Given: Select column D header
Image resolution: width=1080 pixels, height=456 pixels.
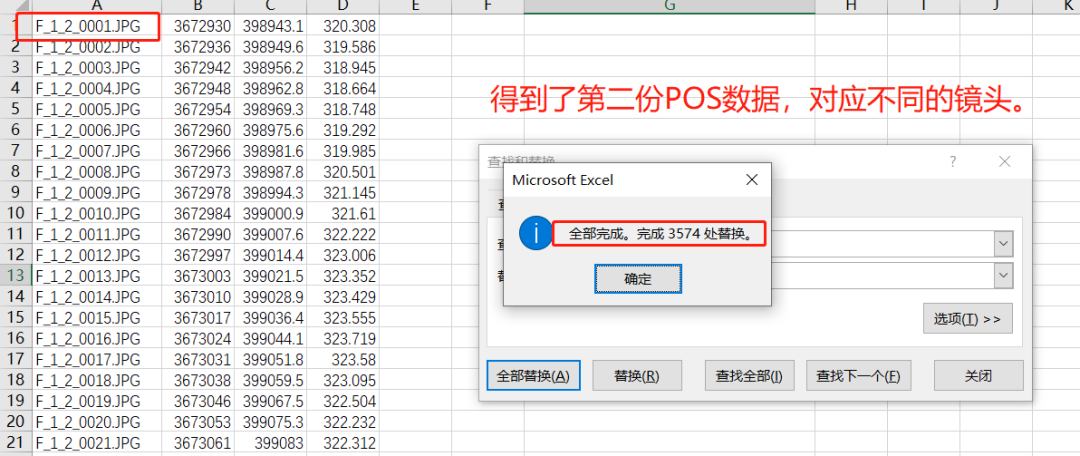Looking at the screenshot, I should [344, 6].
